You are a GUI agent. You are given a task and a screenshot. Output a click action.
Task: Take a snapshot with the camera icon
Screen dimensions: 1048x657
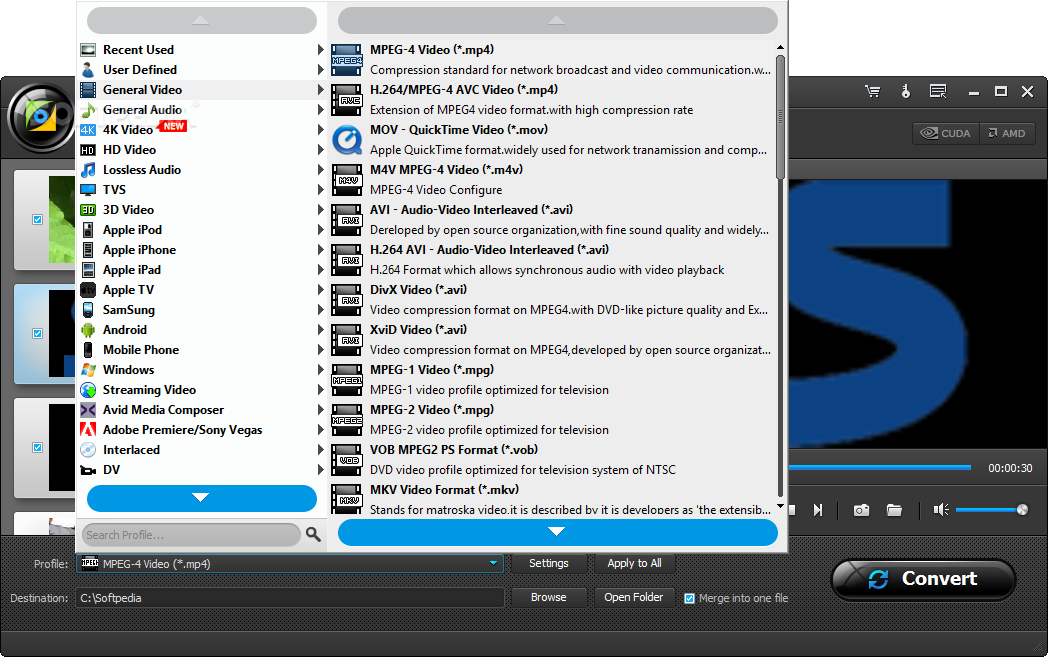pos(862,511)
